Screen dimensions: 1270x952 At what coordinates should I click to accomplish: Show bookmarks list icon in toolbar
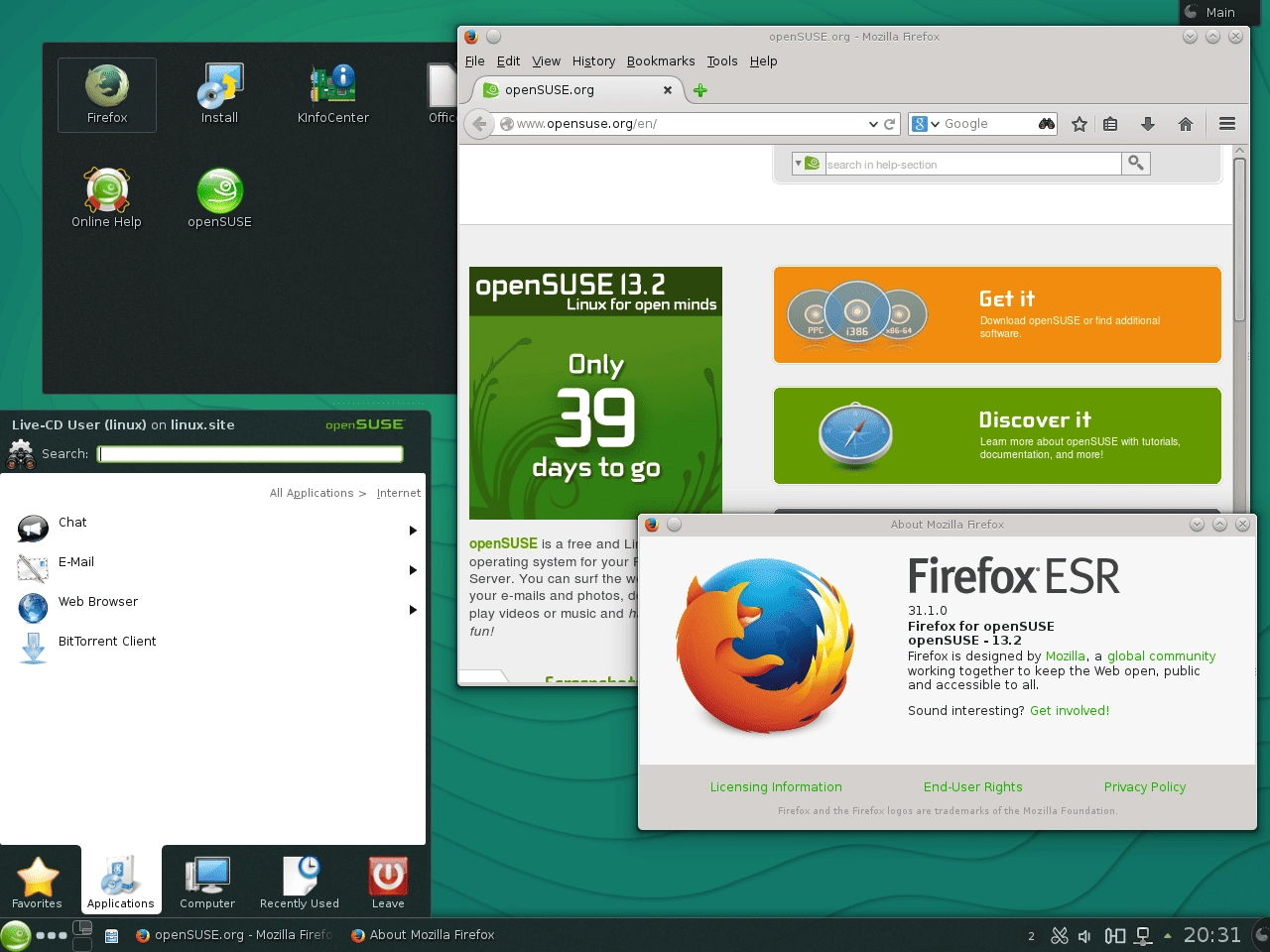pyautogui.click(x=1110, y=124)
